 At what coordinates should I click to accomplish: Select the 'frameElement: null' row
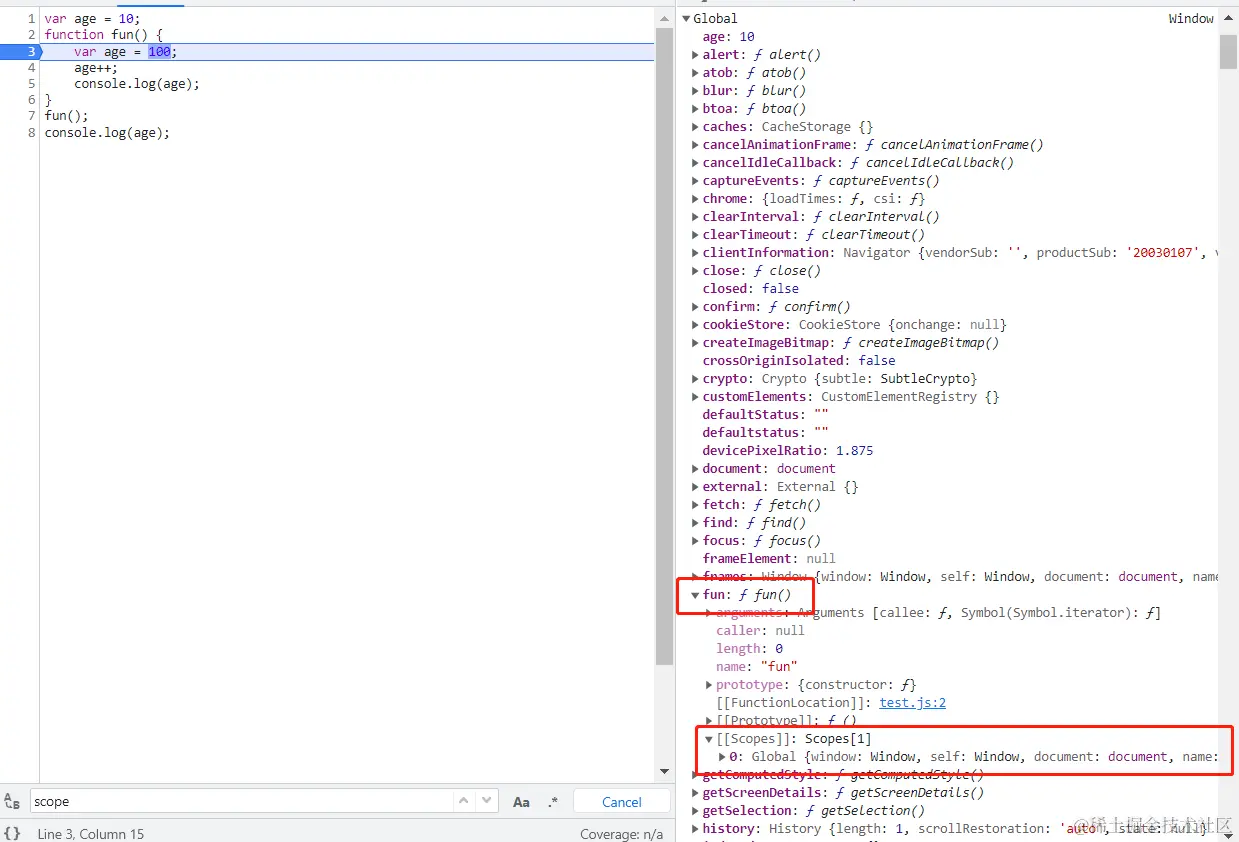(769, 559)
